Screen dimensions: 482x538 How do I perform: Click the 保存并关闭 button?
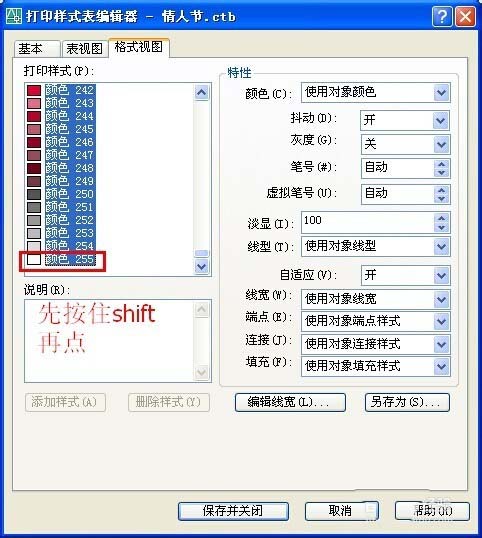233,511
